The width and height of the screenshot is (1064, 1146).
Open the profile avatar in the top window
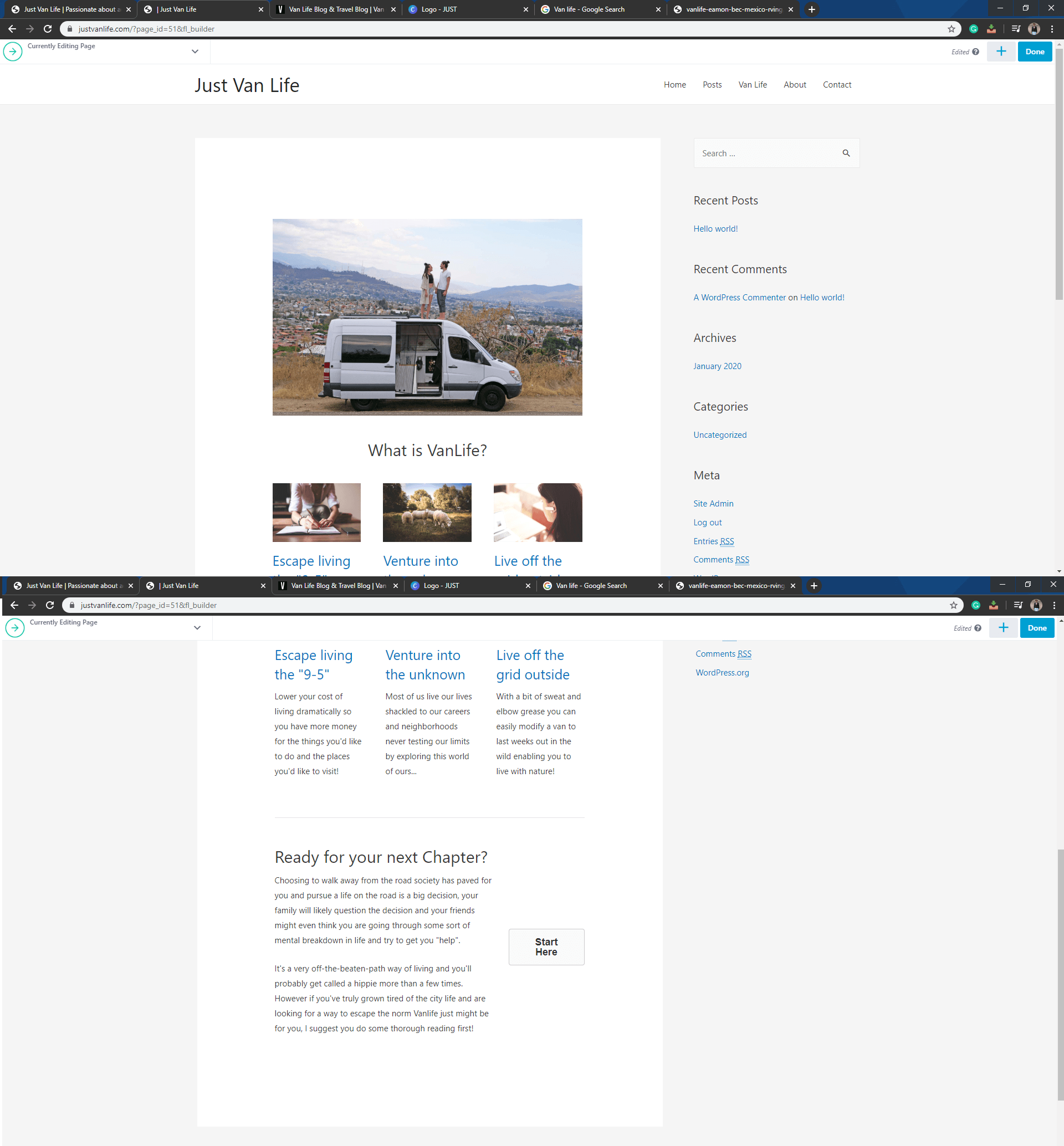pos(1034,29)
